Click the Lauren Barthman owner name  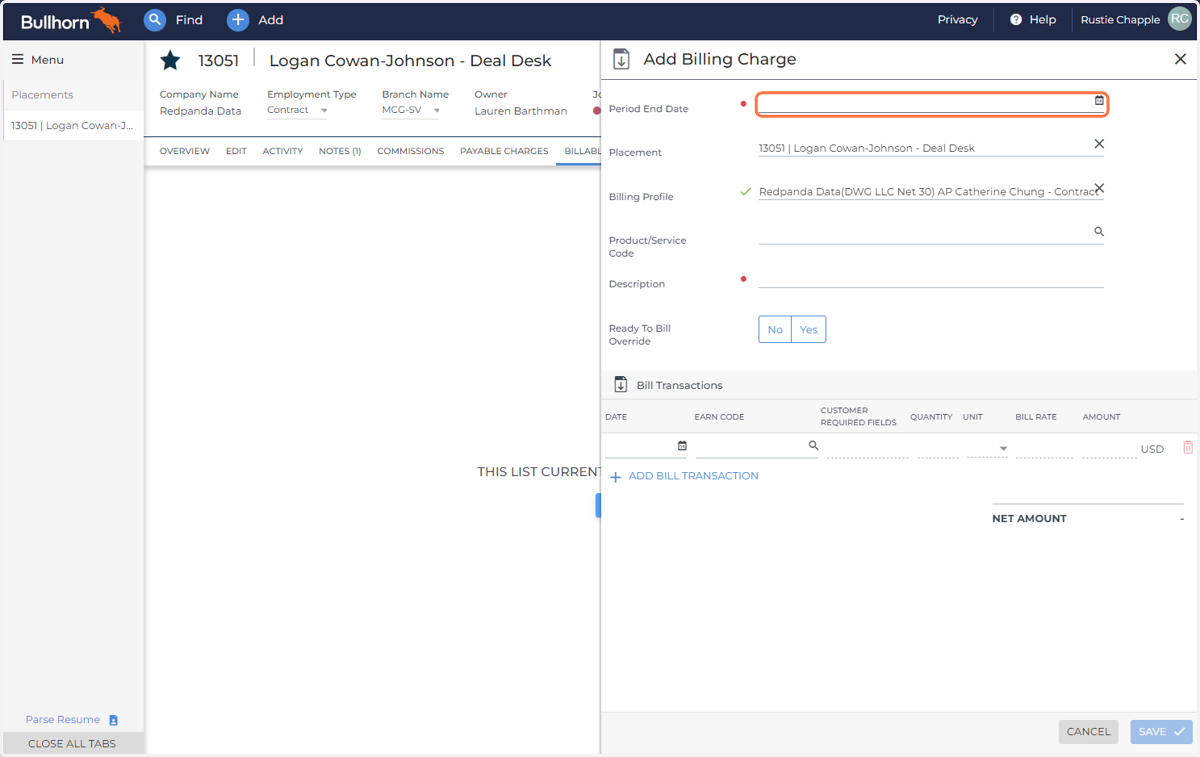[x=520, y=111]
